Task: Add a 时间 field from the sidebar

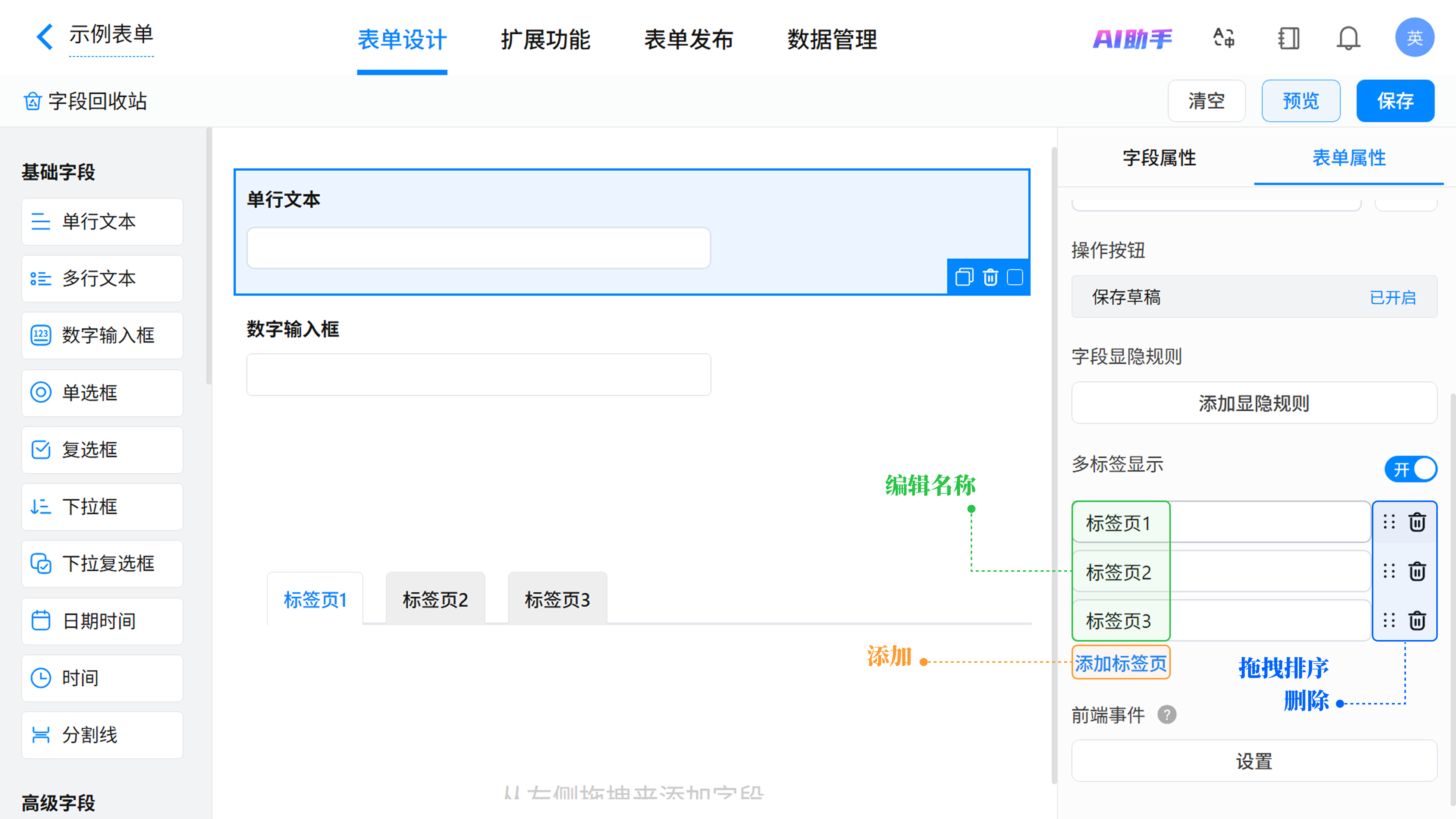Action: pyautogui.click(x=102, y=678)
